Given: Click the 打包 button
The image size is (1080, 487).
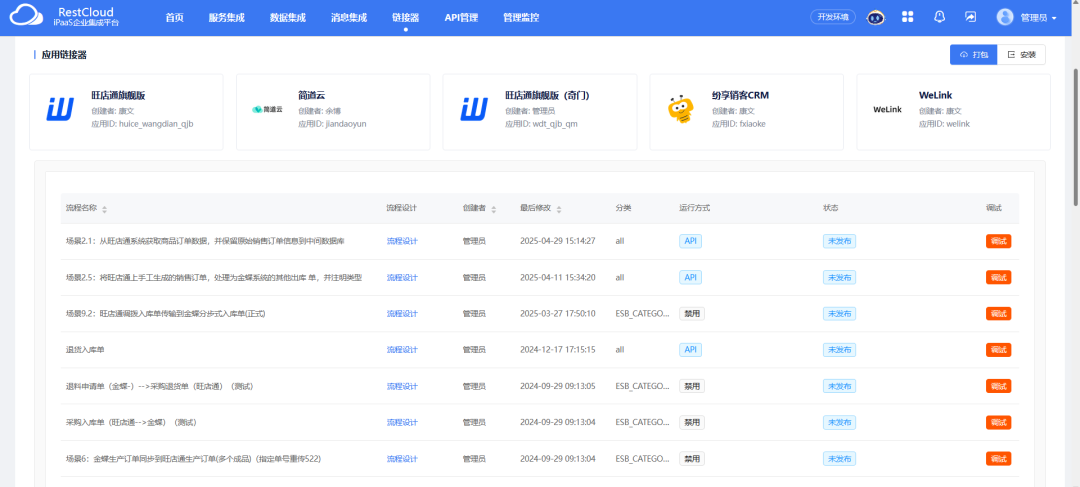Looking at the screenshot, I should pos(973,55).
